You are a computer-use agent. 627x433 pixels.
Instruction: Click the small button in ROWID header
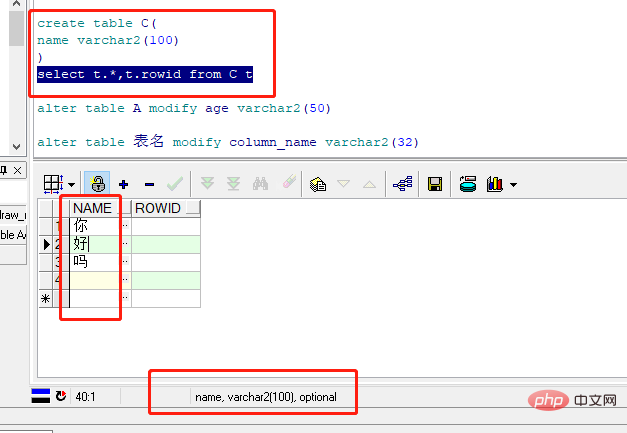pyautogui.click(x=194, y=208)
